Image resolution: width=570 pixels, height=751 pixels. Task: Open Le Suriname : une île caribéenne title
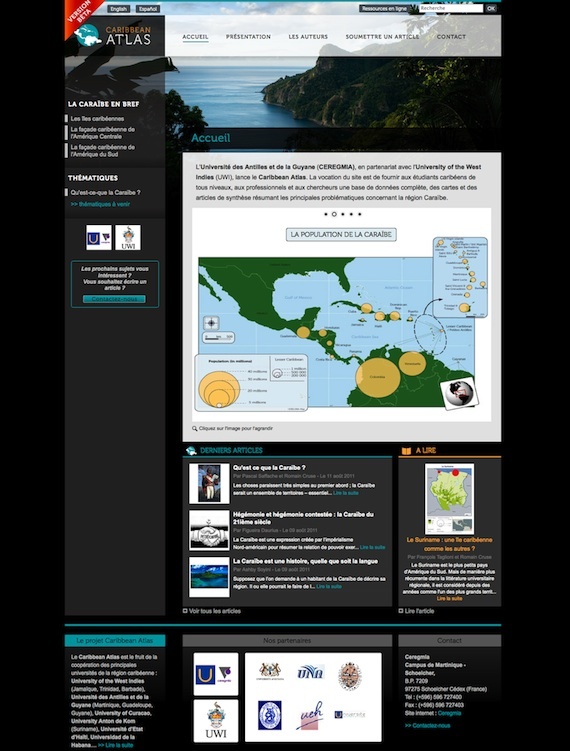point(449,544)
